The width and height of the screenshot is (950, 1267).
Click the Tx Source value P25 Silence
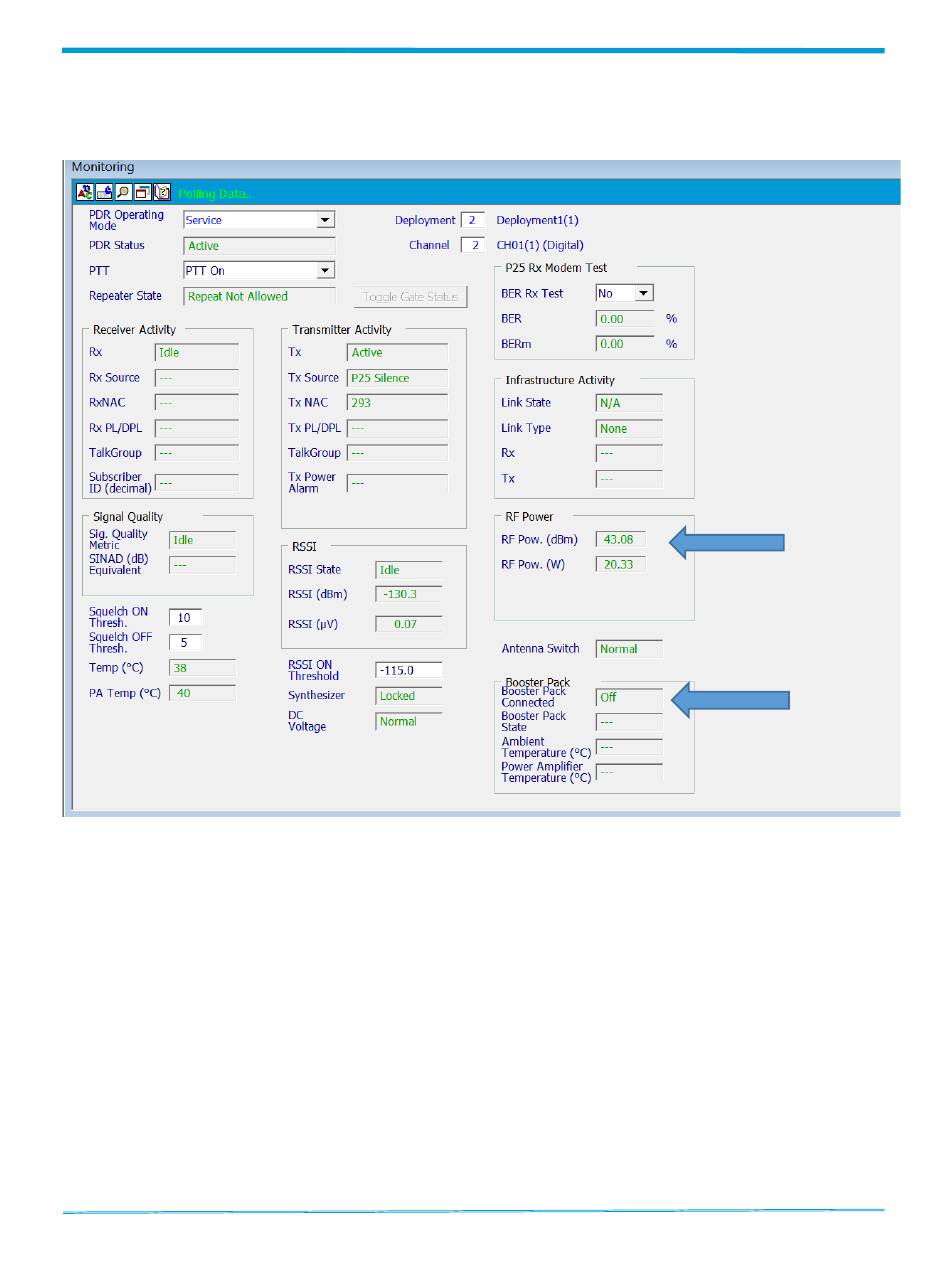398,377
